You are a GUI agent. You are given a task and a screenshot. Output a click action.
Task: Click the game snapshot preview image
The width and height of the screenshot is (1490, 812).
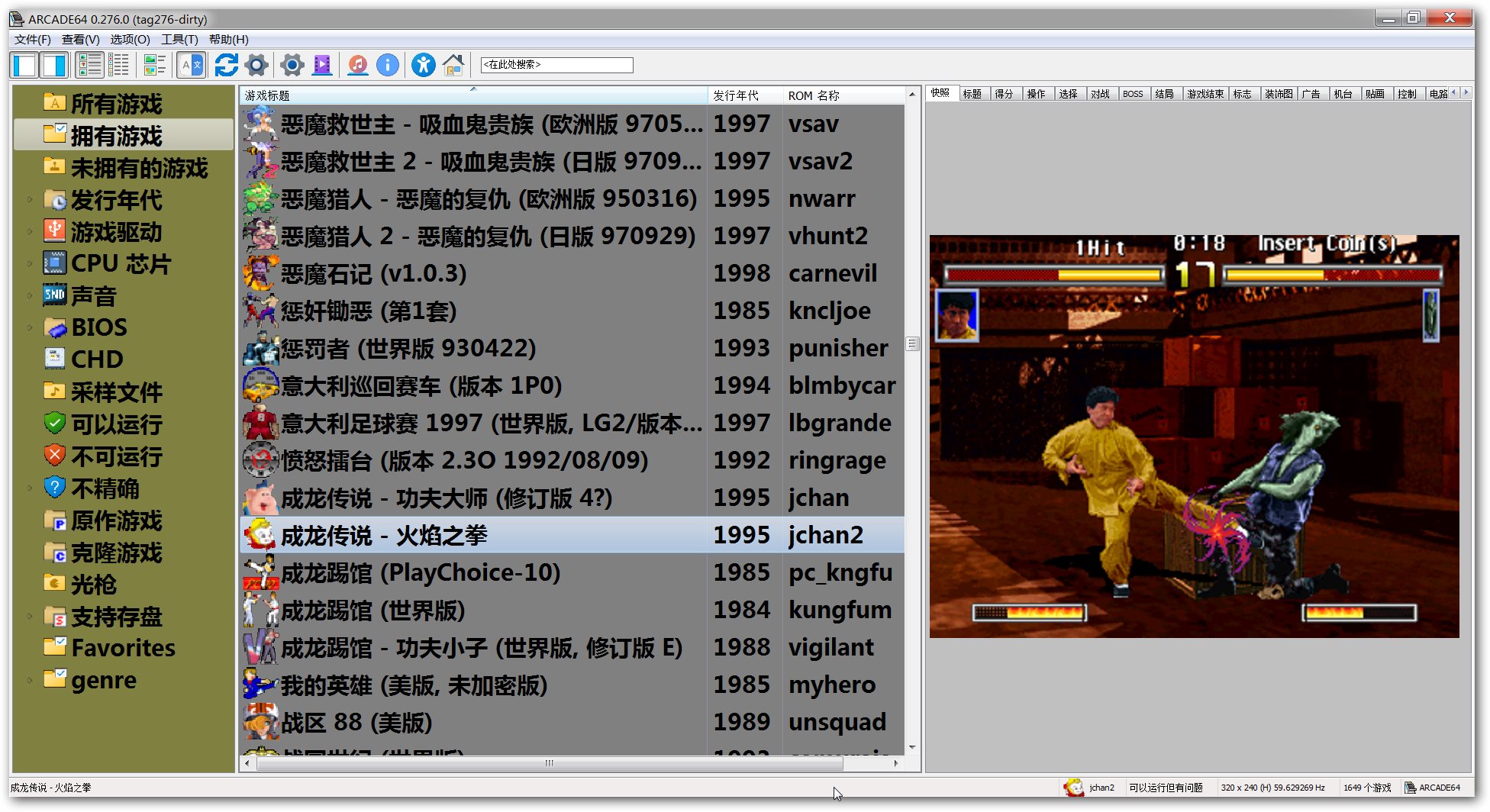1194,436
